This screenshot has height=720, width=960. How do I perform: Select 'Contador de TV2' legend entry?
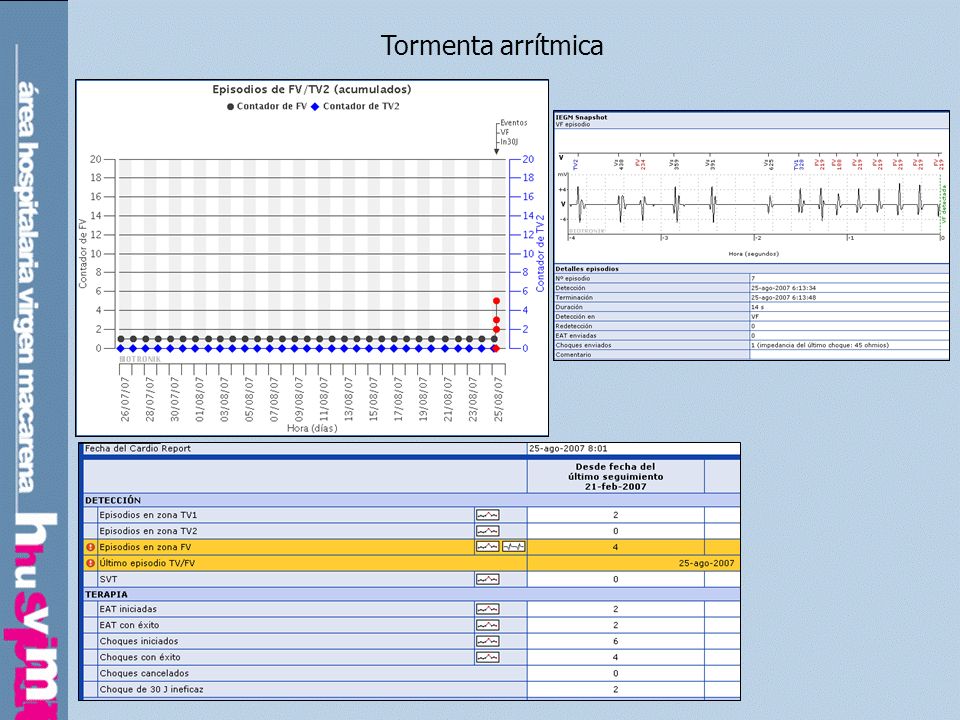355,107
